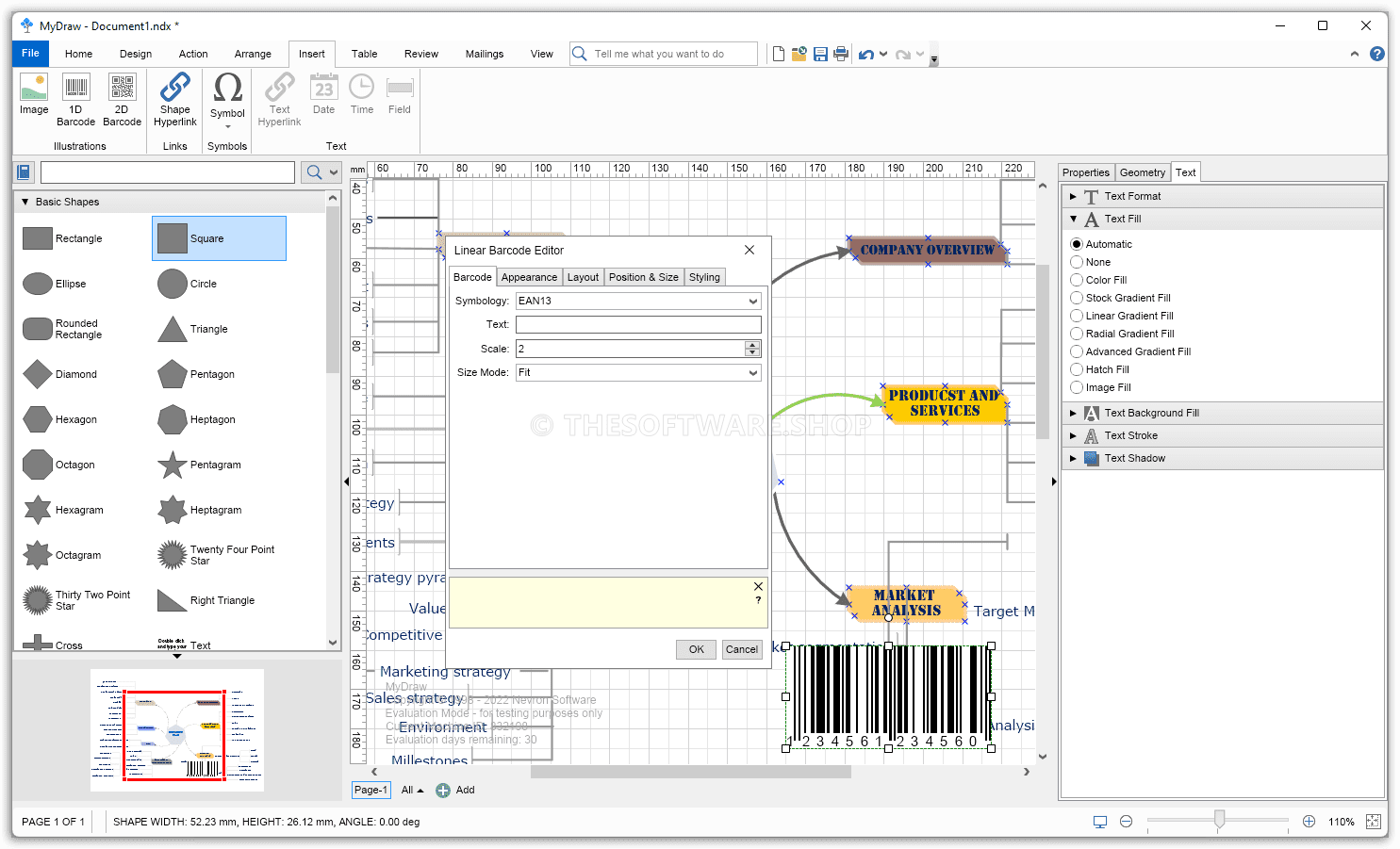Insert a 2D Barcode
This screenshot has width=1400, height=849.
(122, 100)
